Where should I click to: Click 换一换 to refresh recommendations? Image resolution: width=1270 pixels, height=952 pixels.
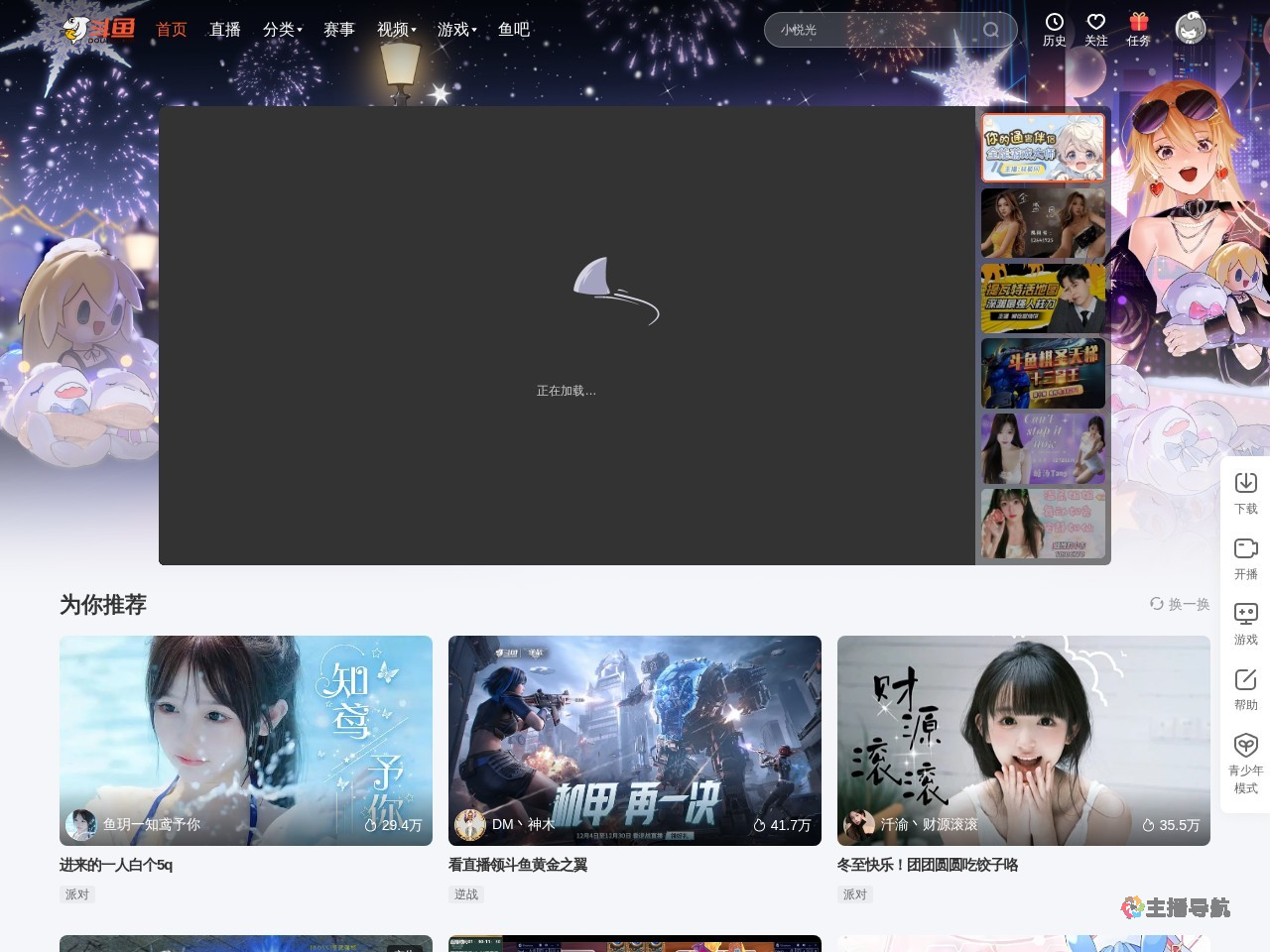1180,604
